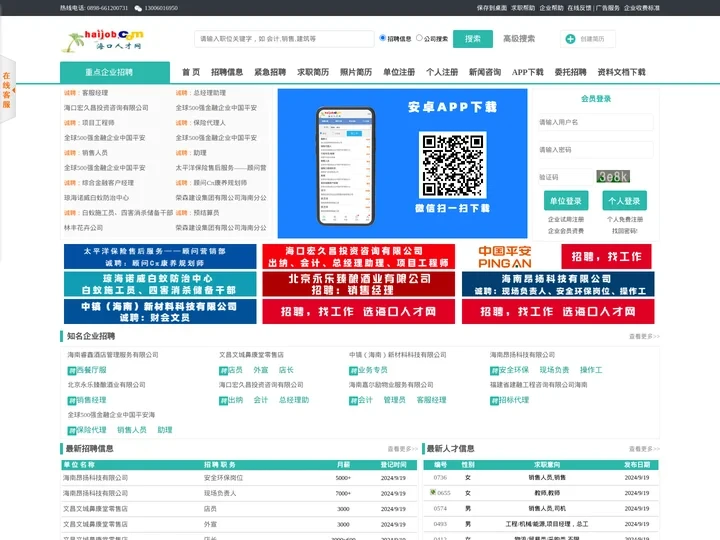This screenshot has width=720, height=540.
Task: Open the 求职简历 nav item
Action: click(313, 72)
